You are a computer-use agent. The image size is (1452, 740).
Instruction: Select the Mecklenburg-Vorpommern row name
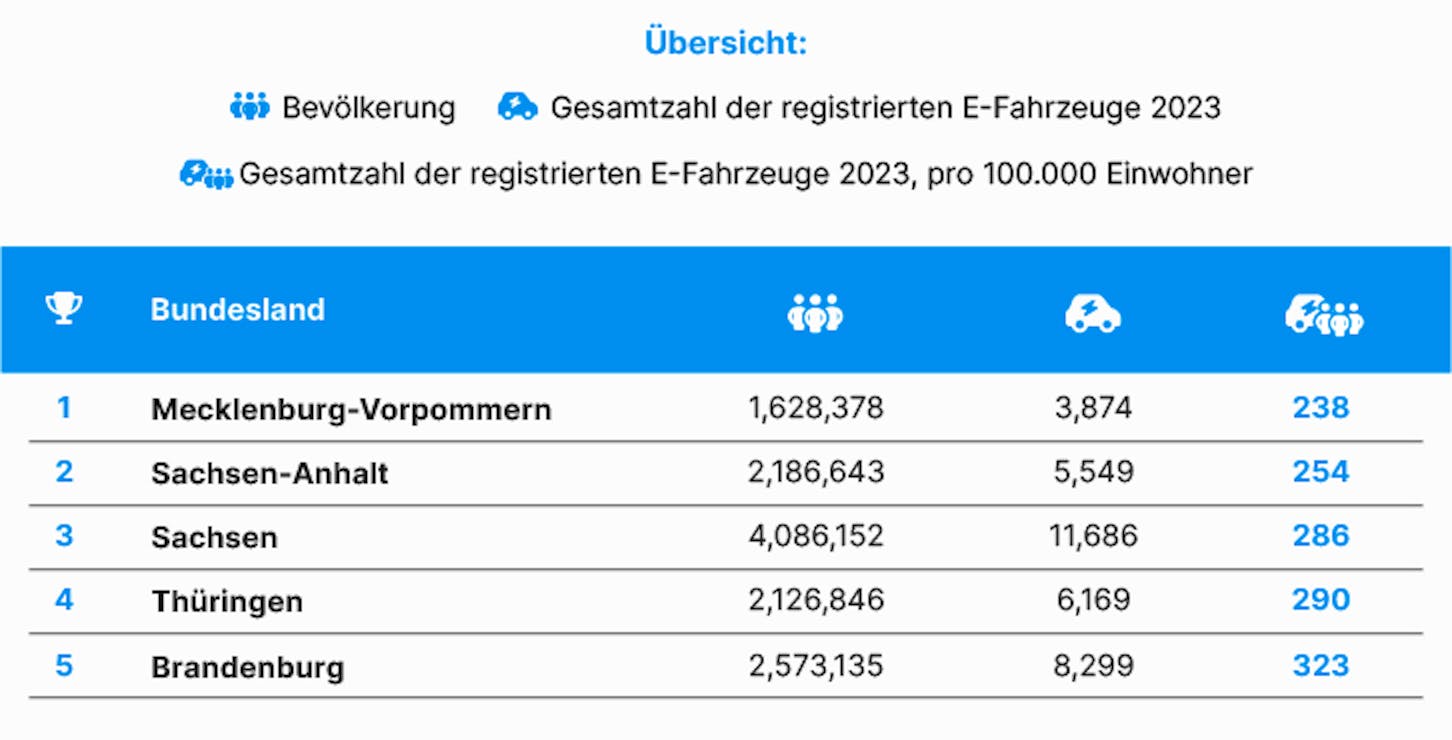(351, 409)
